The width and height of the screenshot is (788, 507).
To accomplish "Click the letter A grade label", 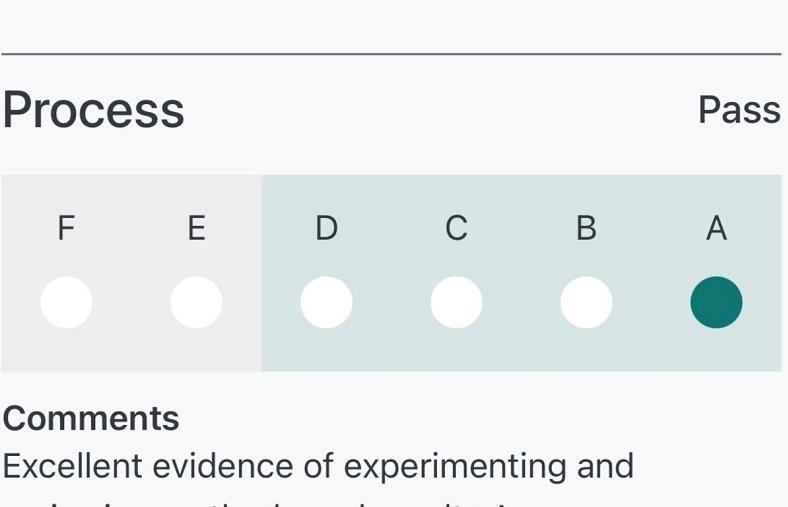I will 716,229.
